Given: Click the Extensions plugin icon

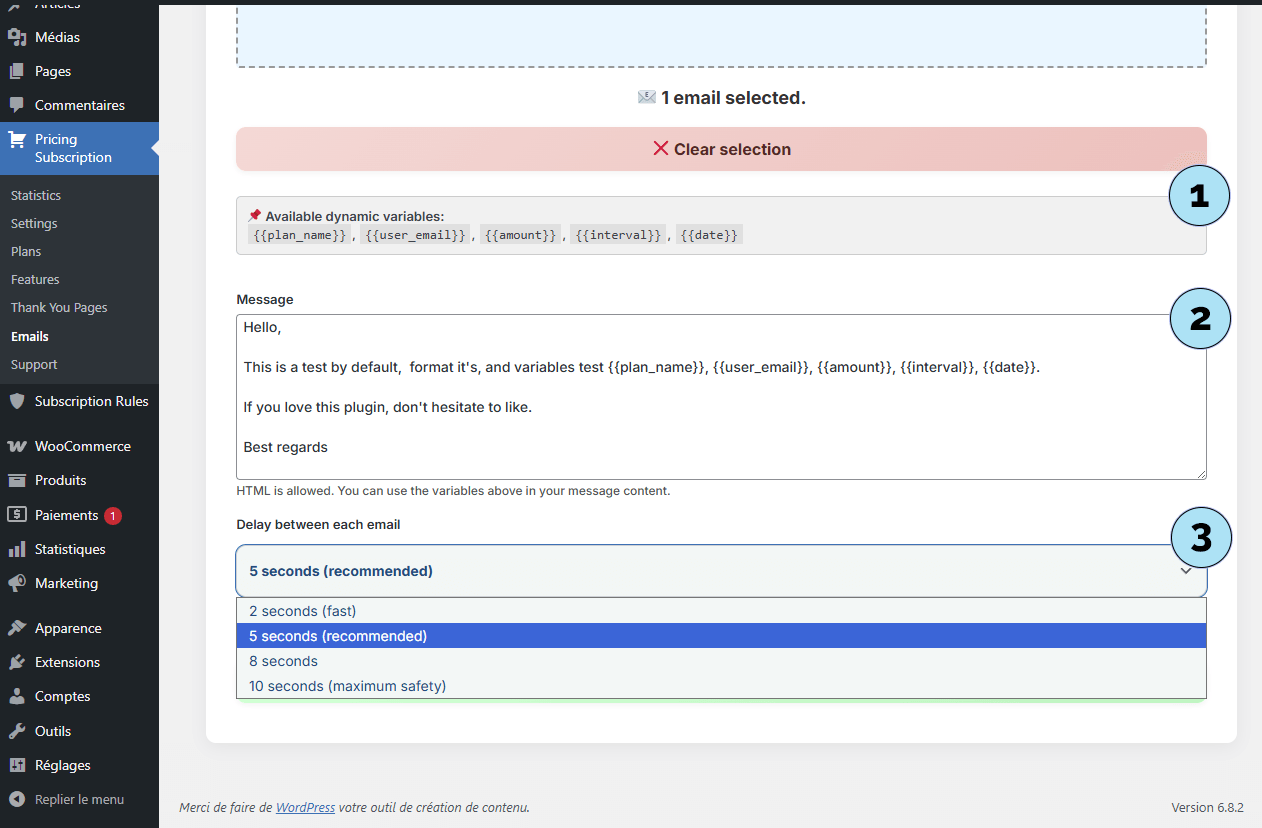Looking at the screenshot, I should click(17, 662).
